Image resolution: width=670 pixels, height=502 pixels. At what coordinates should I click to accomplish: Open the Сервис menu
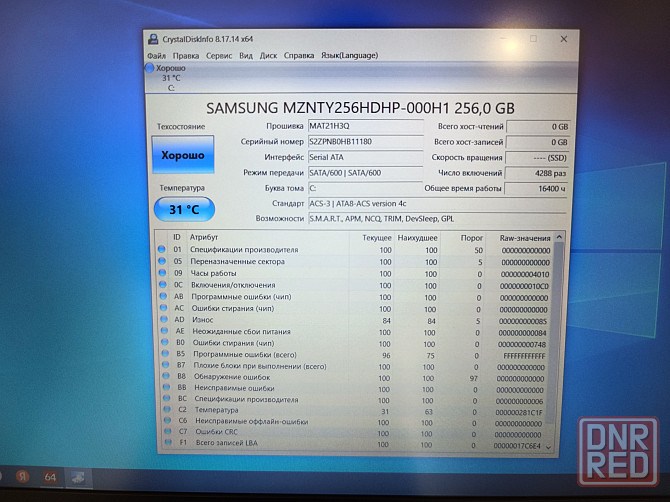point(219,56)
